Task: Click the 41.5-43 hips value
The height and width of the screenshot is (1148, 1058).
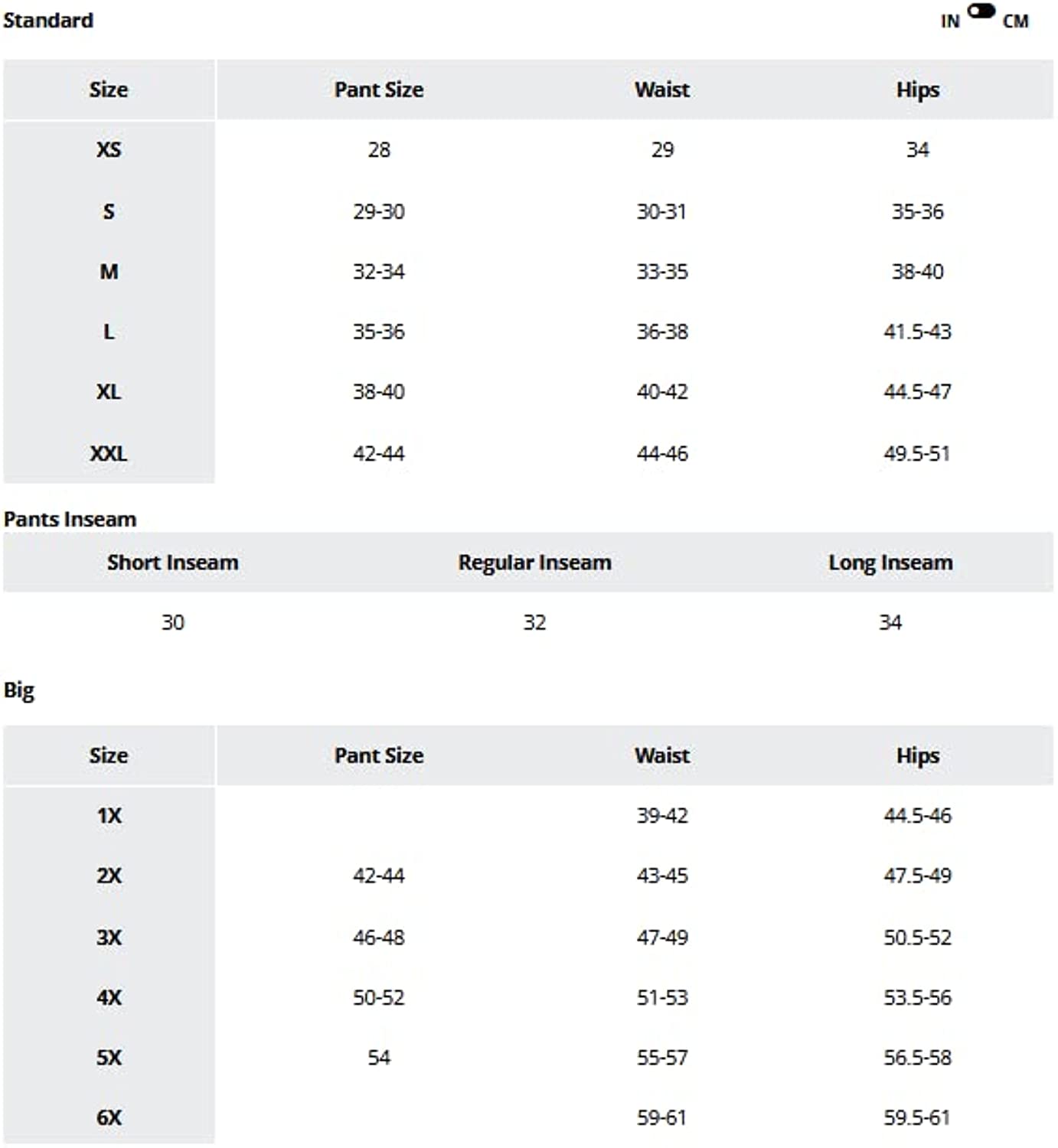Action: [x=917, y=331]
